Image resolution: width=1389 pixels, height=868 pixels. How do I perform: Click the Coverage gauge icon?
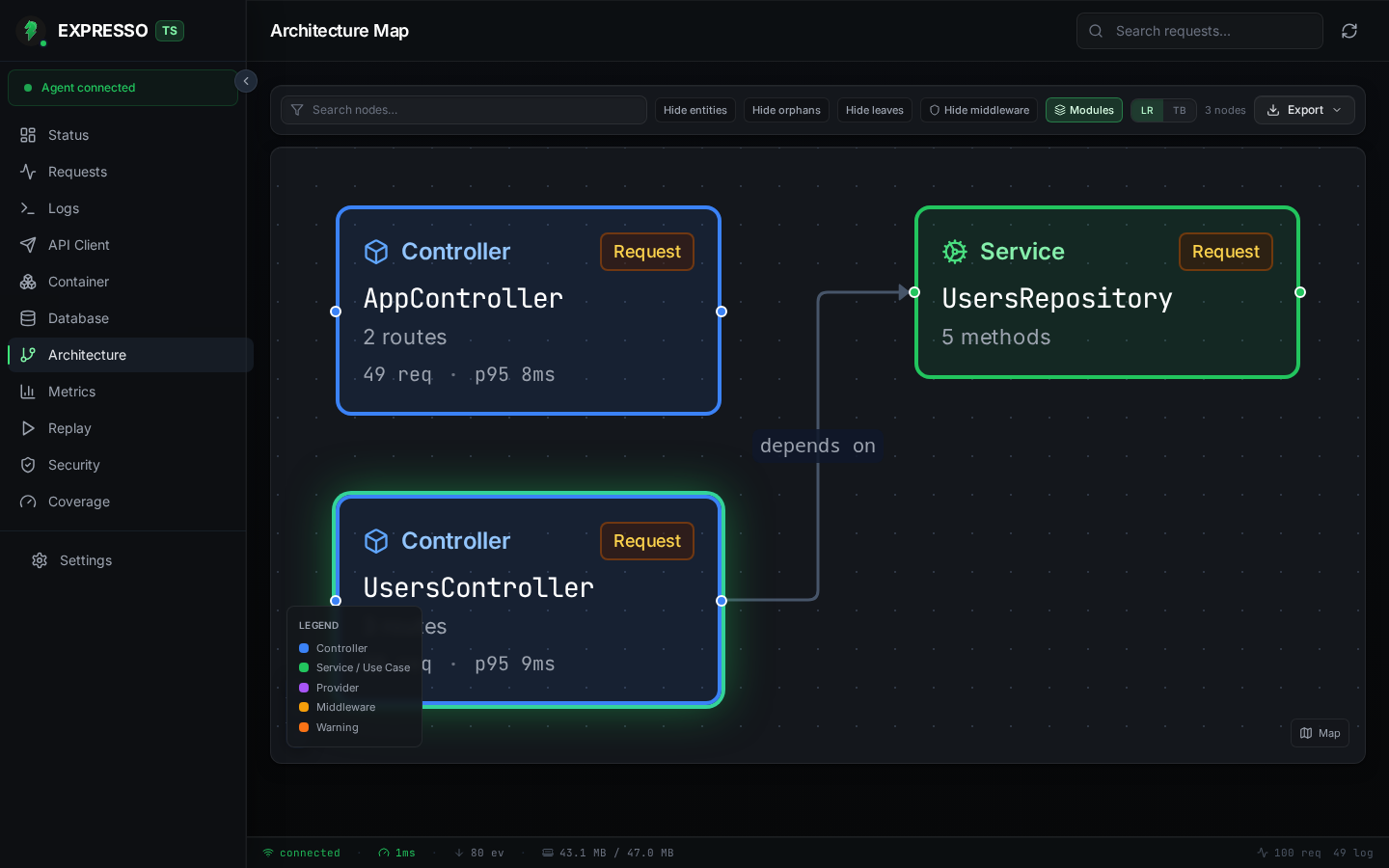point(28,502)
